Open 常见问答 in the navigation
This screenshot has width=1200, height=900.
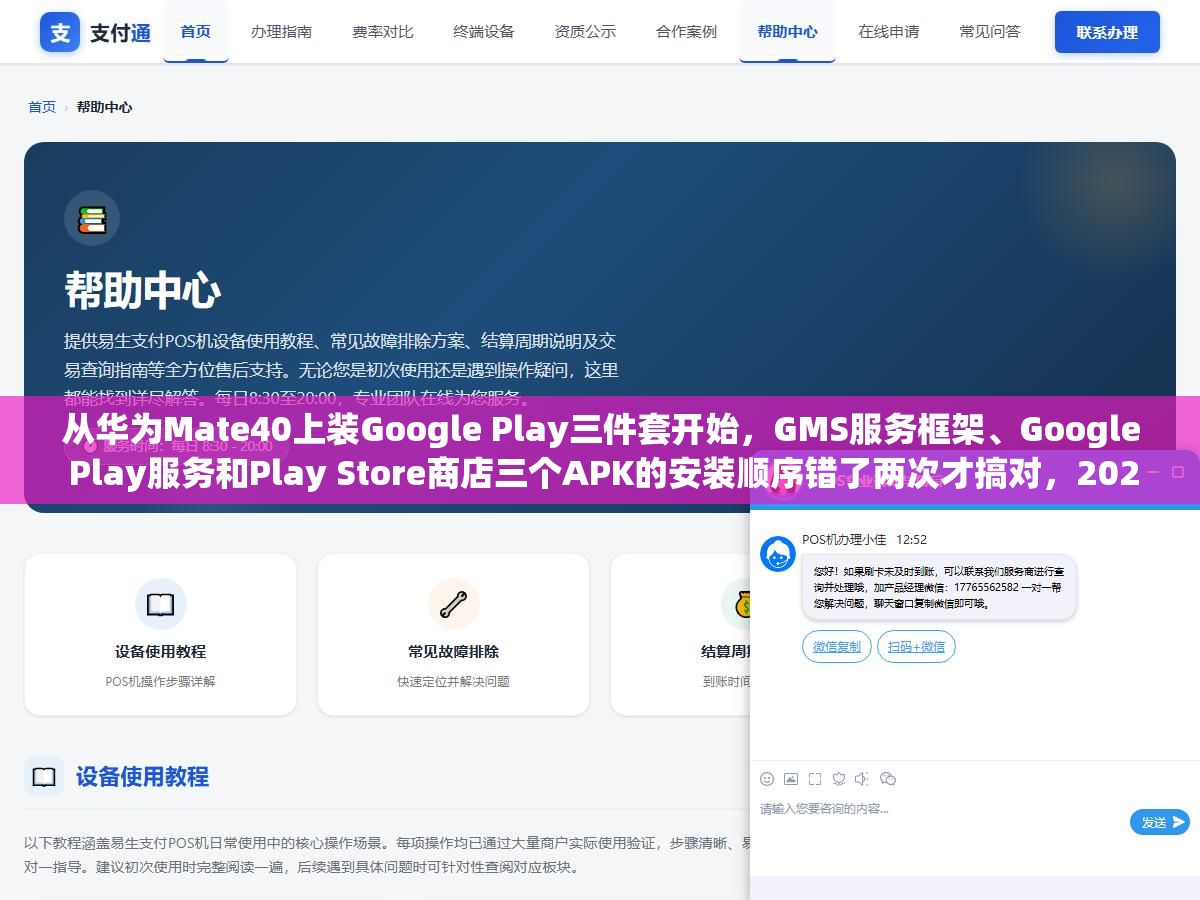pyautogui.click(x=990, y=31)
